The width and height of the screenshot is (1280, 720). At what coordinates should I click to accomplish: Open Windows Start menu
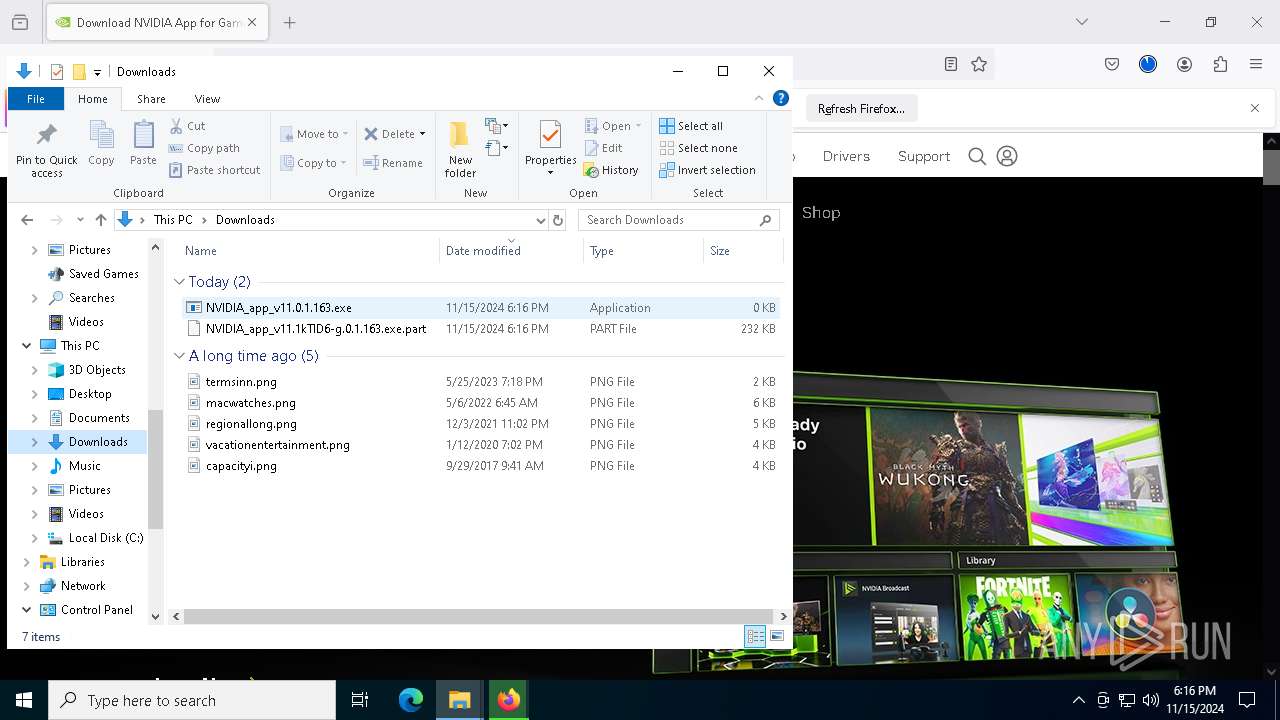pyautogui.click(x=24, y=700)
